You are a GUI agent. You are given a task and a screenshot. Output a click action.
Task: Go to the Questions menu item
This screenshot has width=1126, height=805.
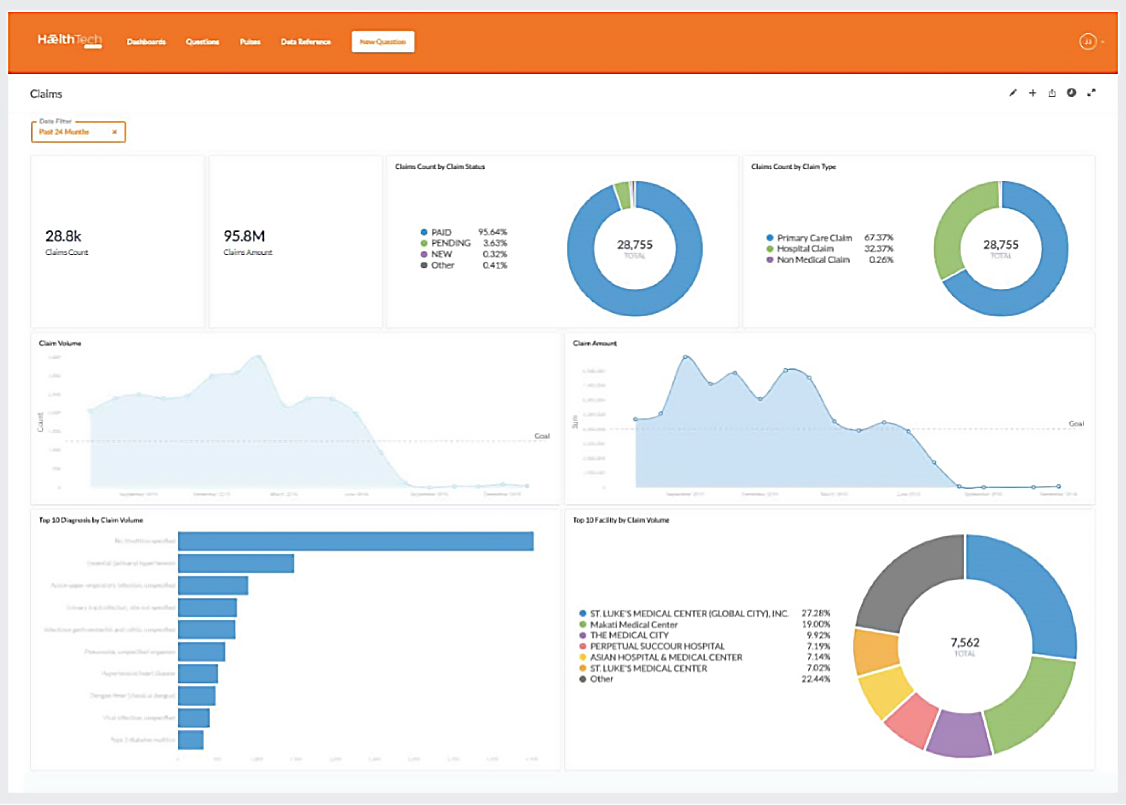(x=202, y=42)
